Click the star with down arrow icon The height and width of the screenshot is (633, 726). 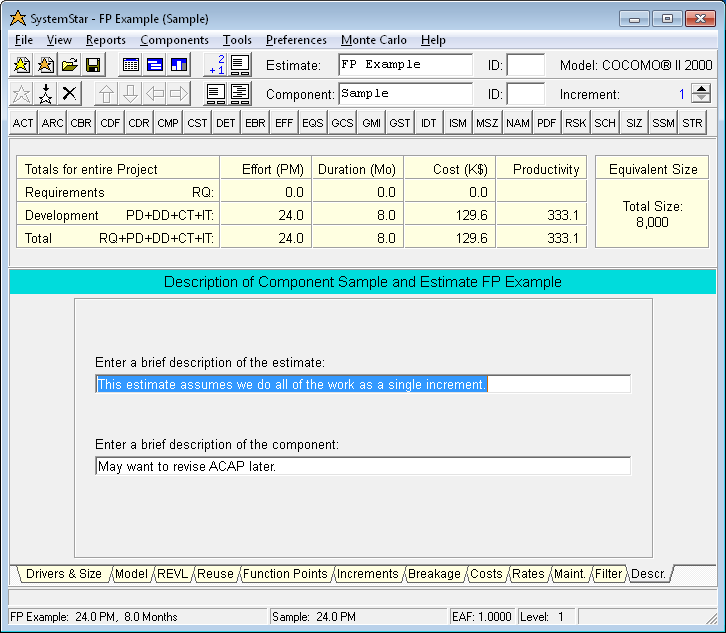pyautogui.click(x=45, y=94)
